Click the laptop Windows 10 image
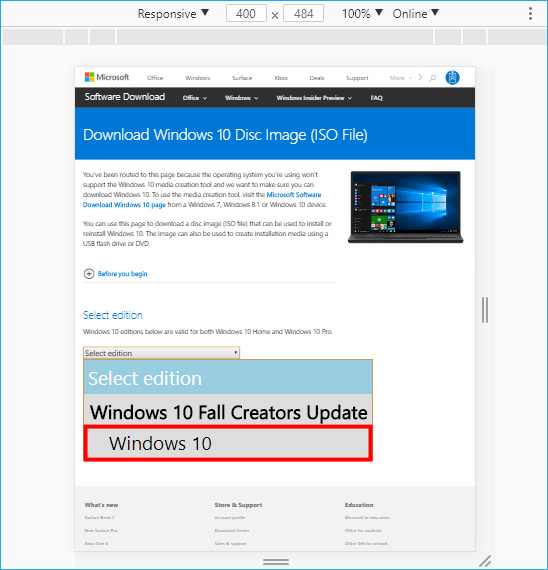This screenshot has height=570, width=548. click(405, 207)
